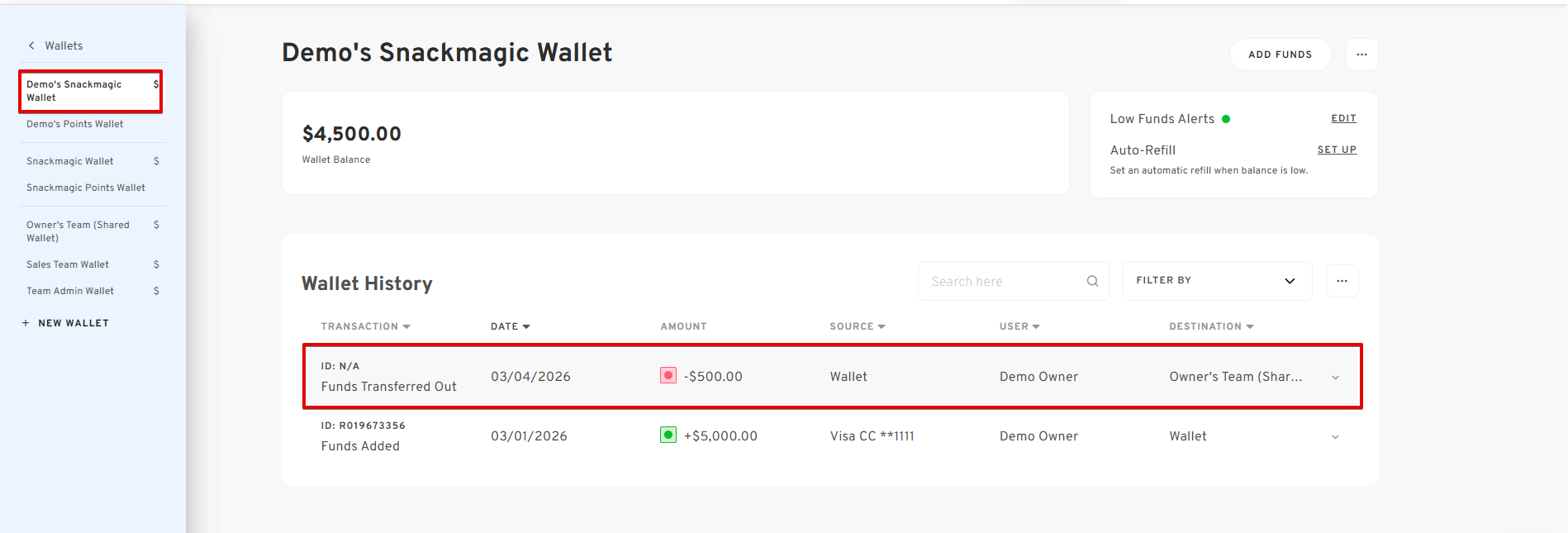Open Owner's Team (Shared Wallet) in sidebar

pyautogui.click(x=78, y=231)
